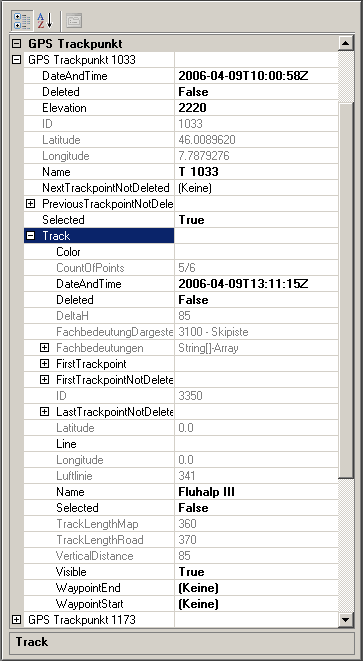
Task: Select the String[]-Array value text
Action: 208,348
